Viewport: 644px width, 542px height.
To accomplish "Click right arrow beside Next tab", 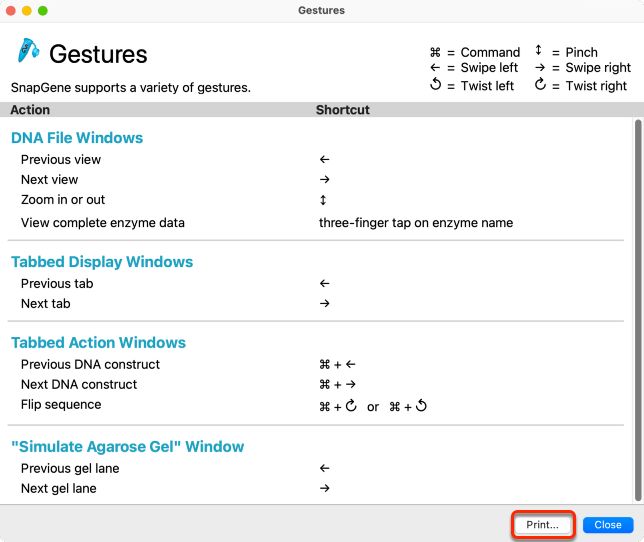I will [x=324, y=303].
